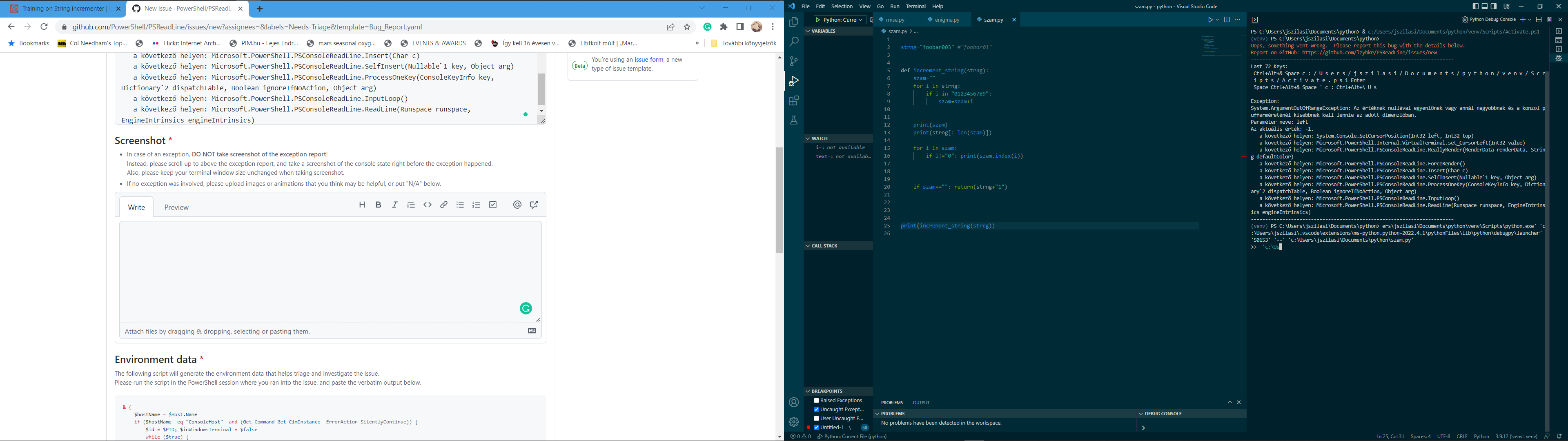The width and height of the screenshot is (1568, 441).
Task: Open the File menu in VS Code
Action: pos(805,7)
